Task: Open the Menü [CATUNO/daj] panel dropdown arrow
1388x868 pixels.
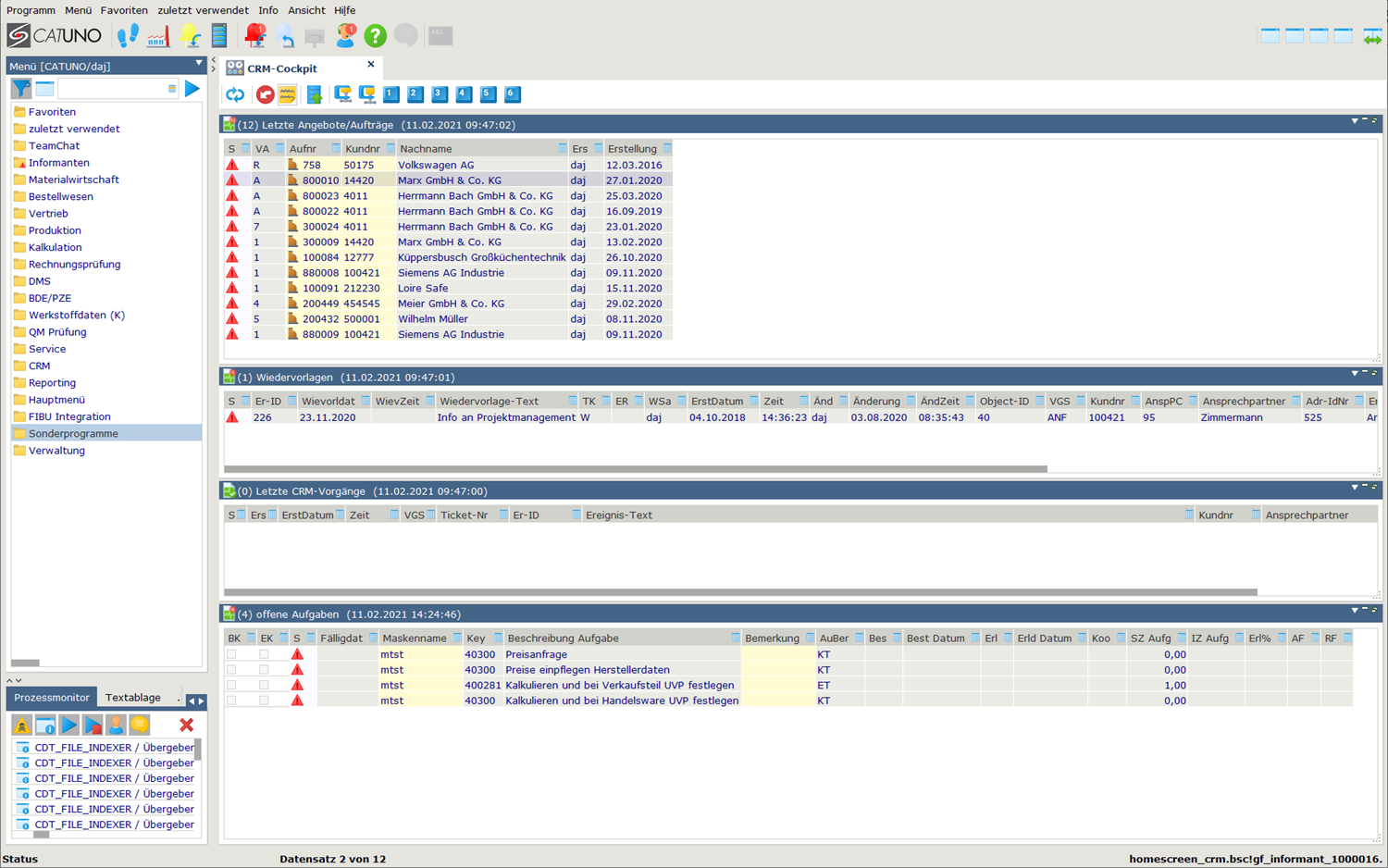Action: [198, 64]
